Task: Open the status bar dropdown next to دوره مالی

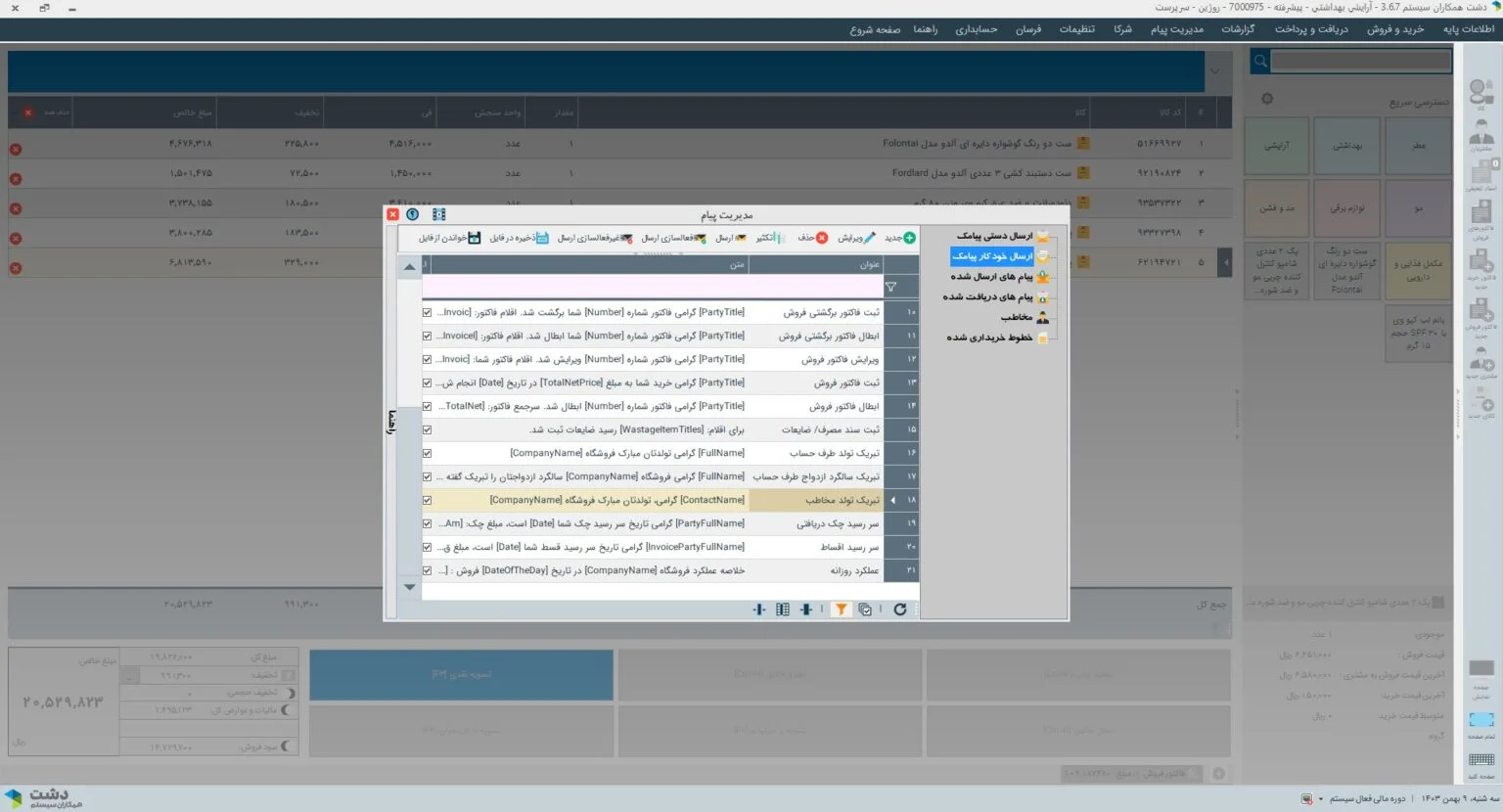Action: (x=1320, y=799)
